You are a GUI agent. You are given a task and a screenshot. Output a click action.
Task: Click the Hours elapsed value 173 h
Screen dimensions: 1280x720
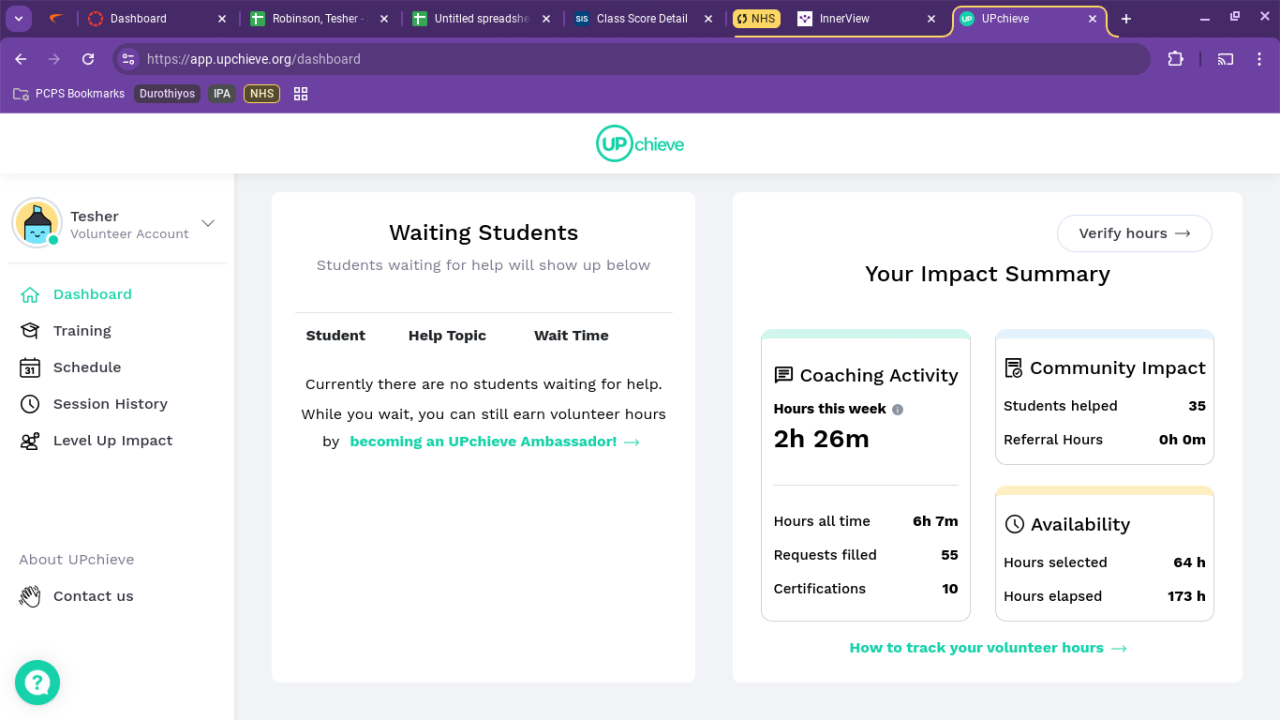[1186, 596]
